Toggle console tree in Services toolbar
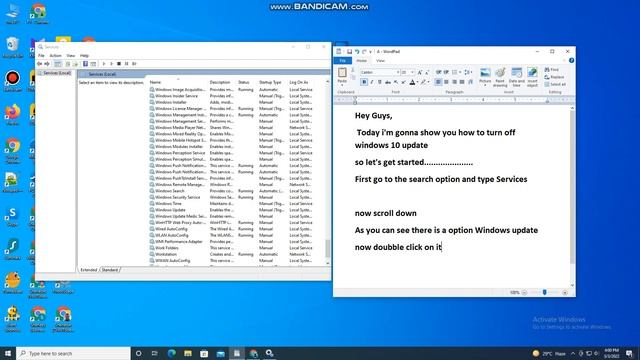 click(x=58, y=64)
